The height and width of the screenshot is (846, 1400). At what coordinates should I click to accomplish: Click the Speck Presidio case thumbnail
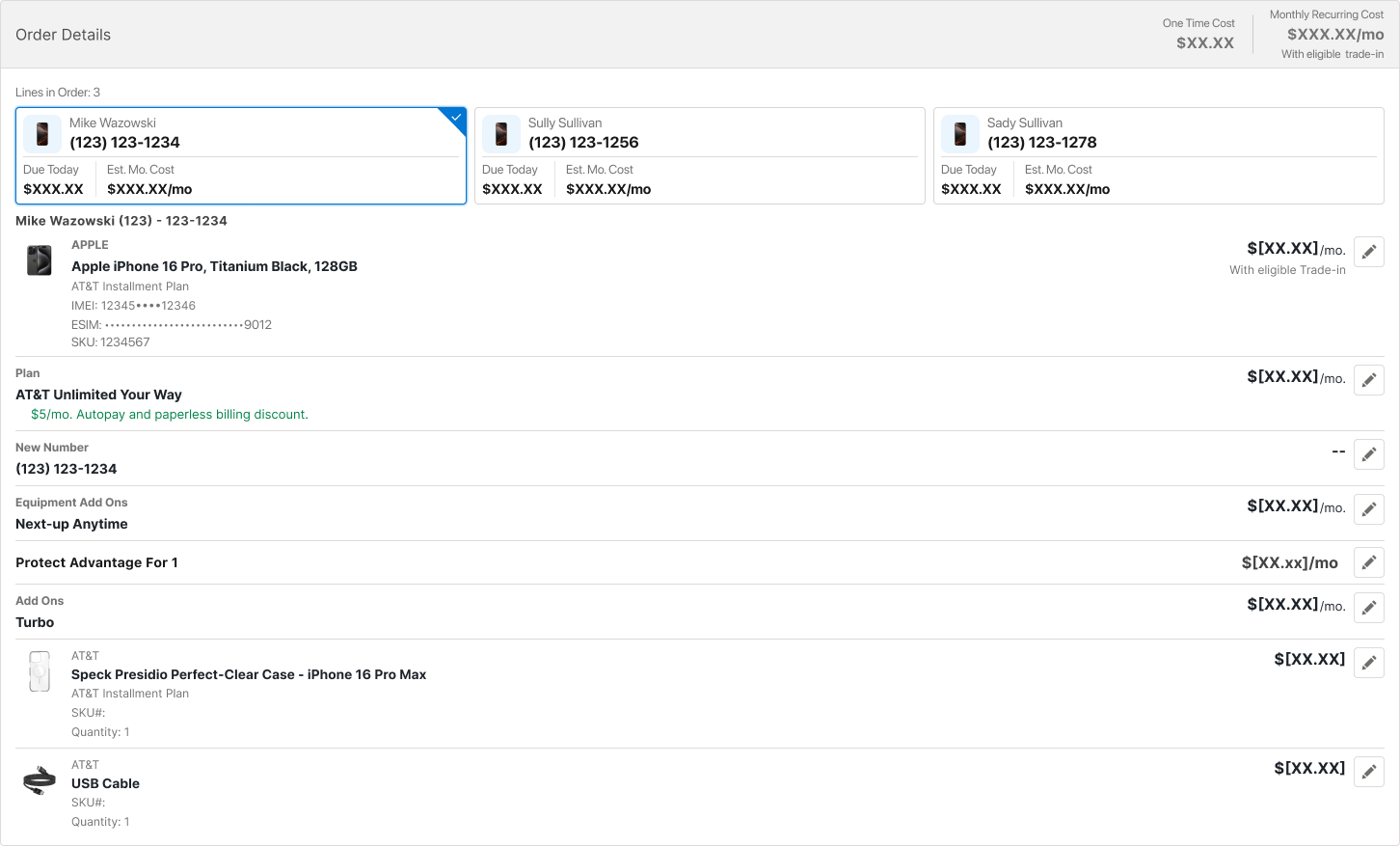tap(40, 671)
